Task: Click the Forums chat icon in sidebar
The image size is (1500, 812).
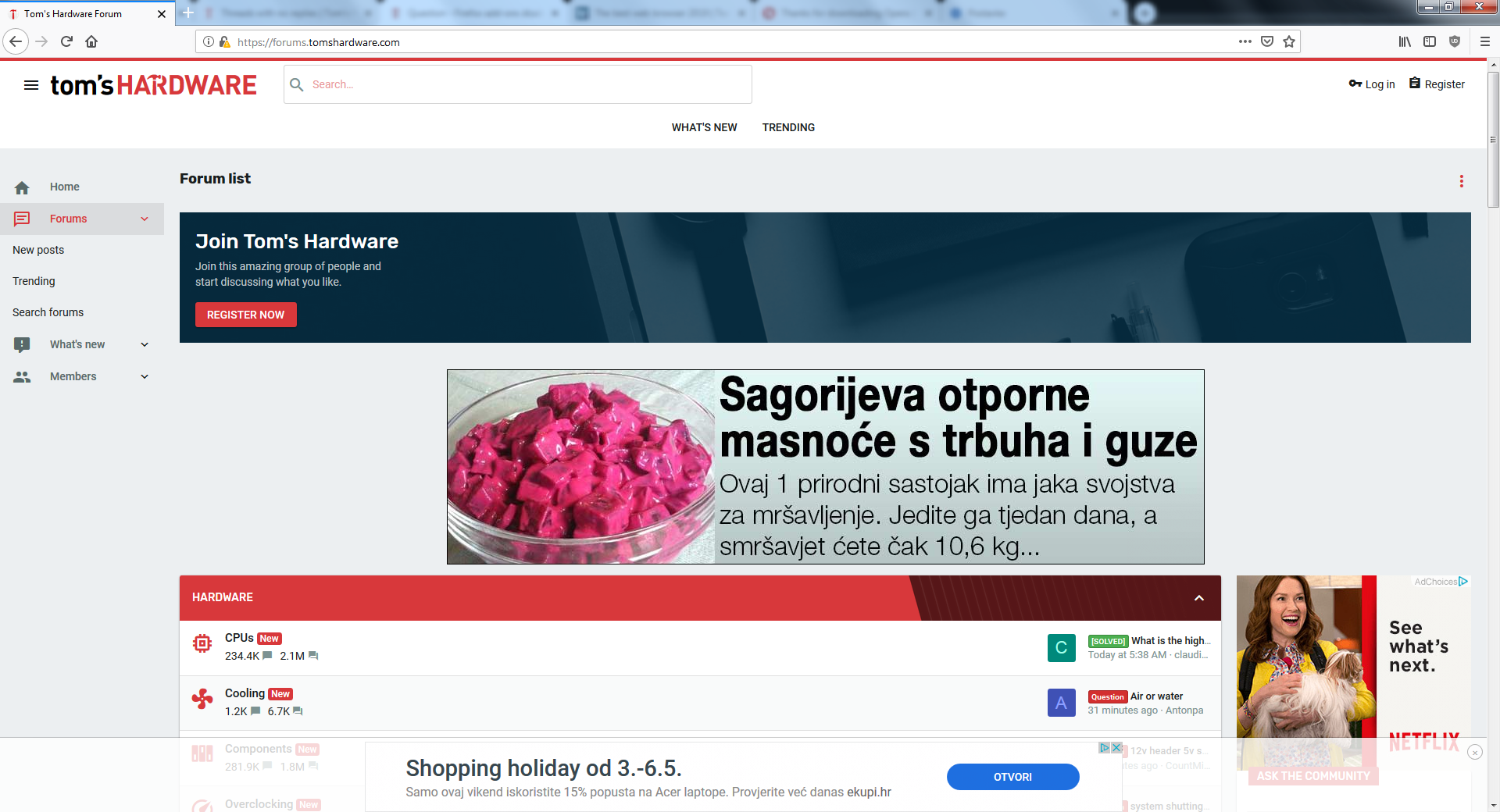Action: tap(22, 219)
